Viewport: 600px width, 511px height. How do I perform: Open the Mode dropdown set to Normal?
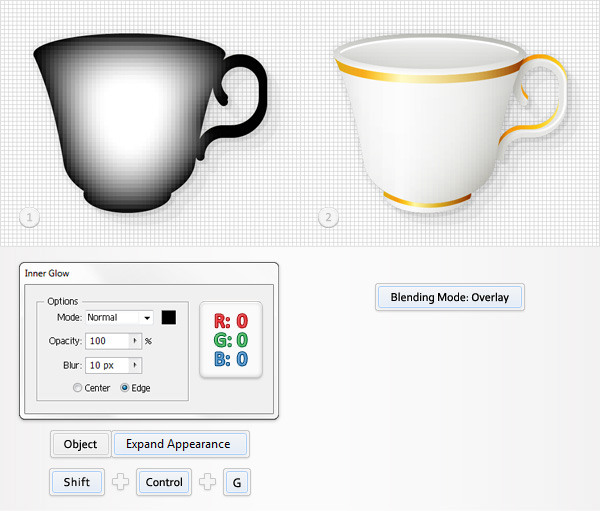tap(119, 317)
